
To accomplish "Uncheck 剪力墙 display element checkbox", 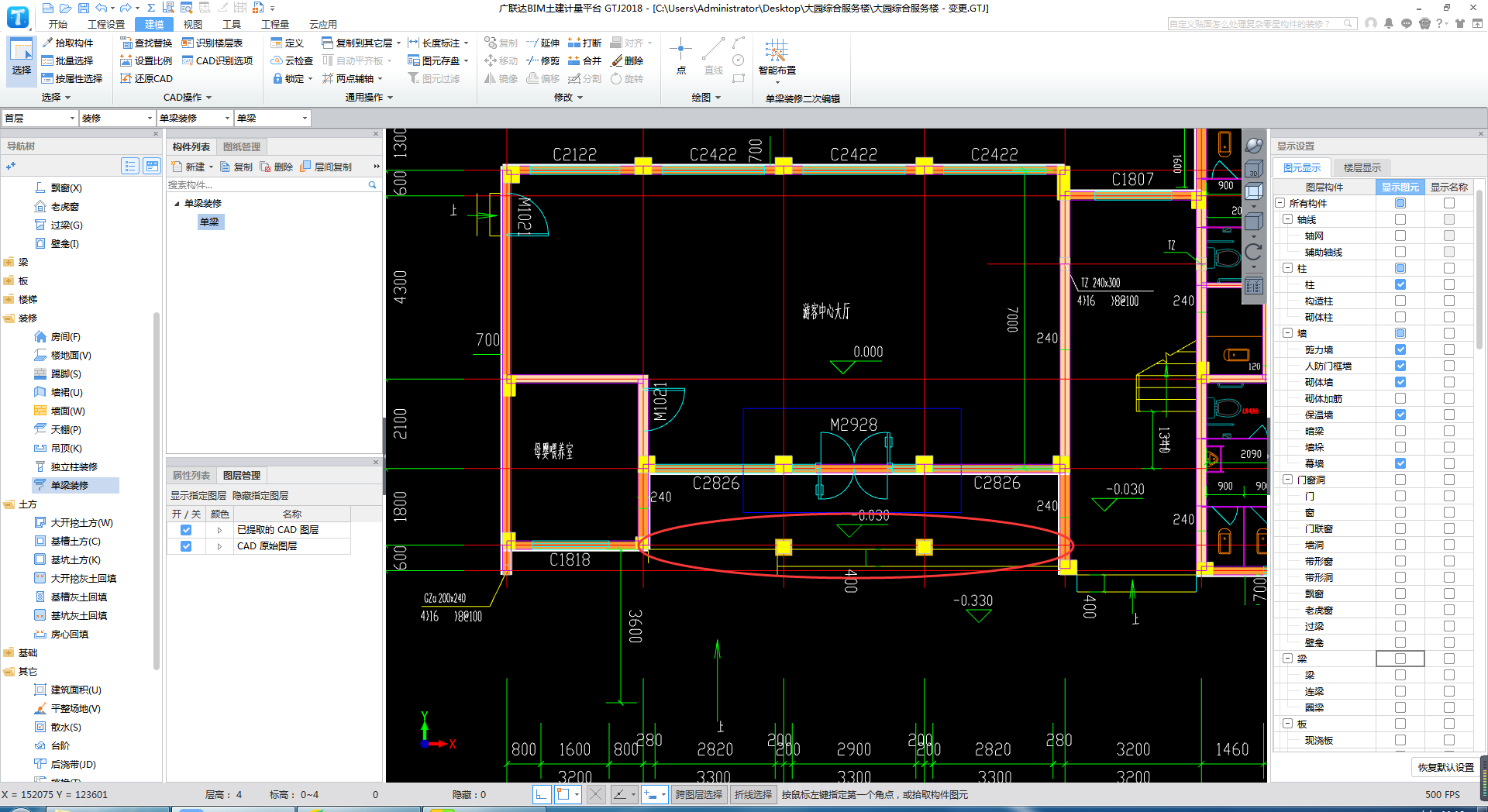I will [1400, 349].
